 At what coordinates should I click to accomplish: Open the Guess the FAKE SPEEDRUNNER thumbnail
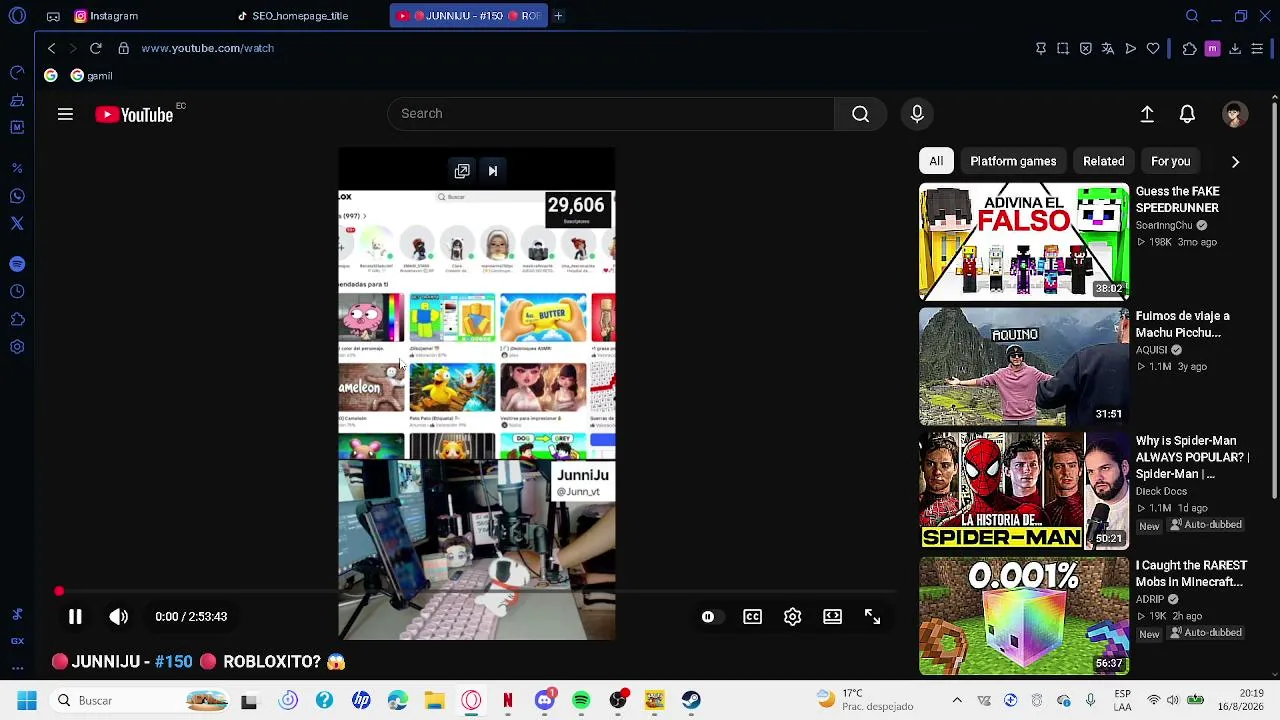point(1024,242)
